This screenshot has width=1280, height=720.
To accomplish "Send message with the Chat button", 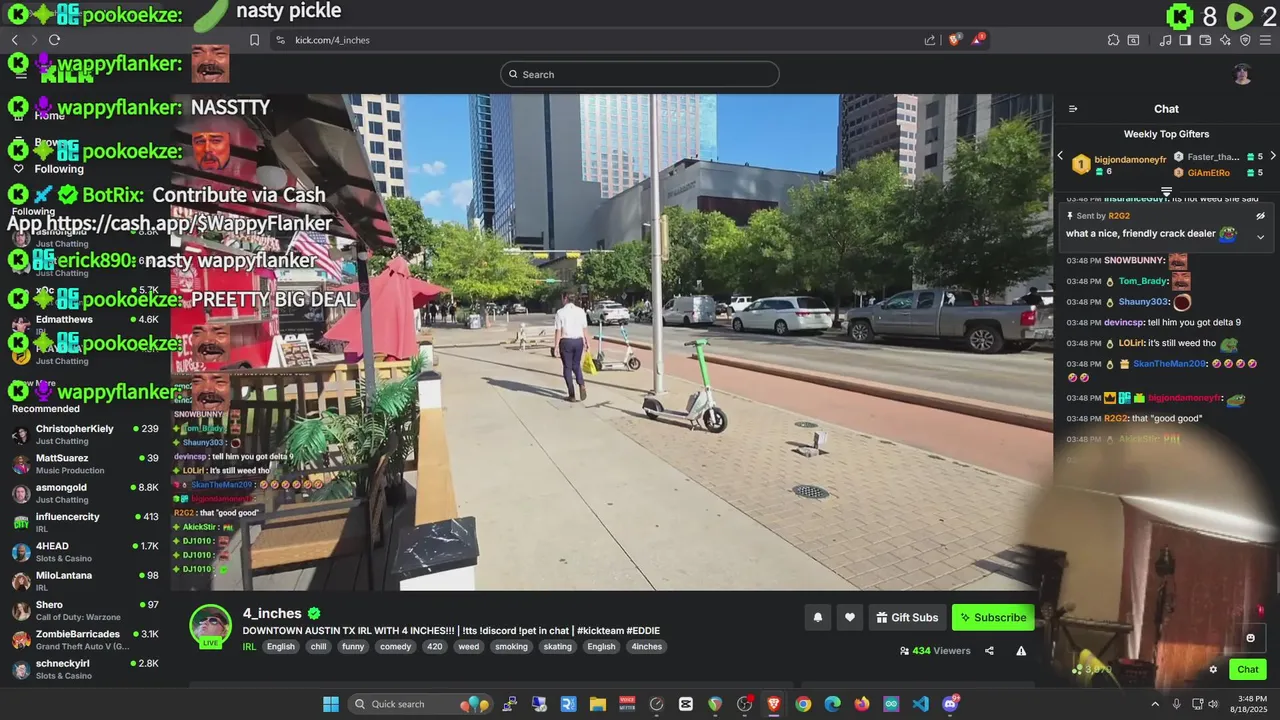I will click(x=1248, y=669).
